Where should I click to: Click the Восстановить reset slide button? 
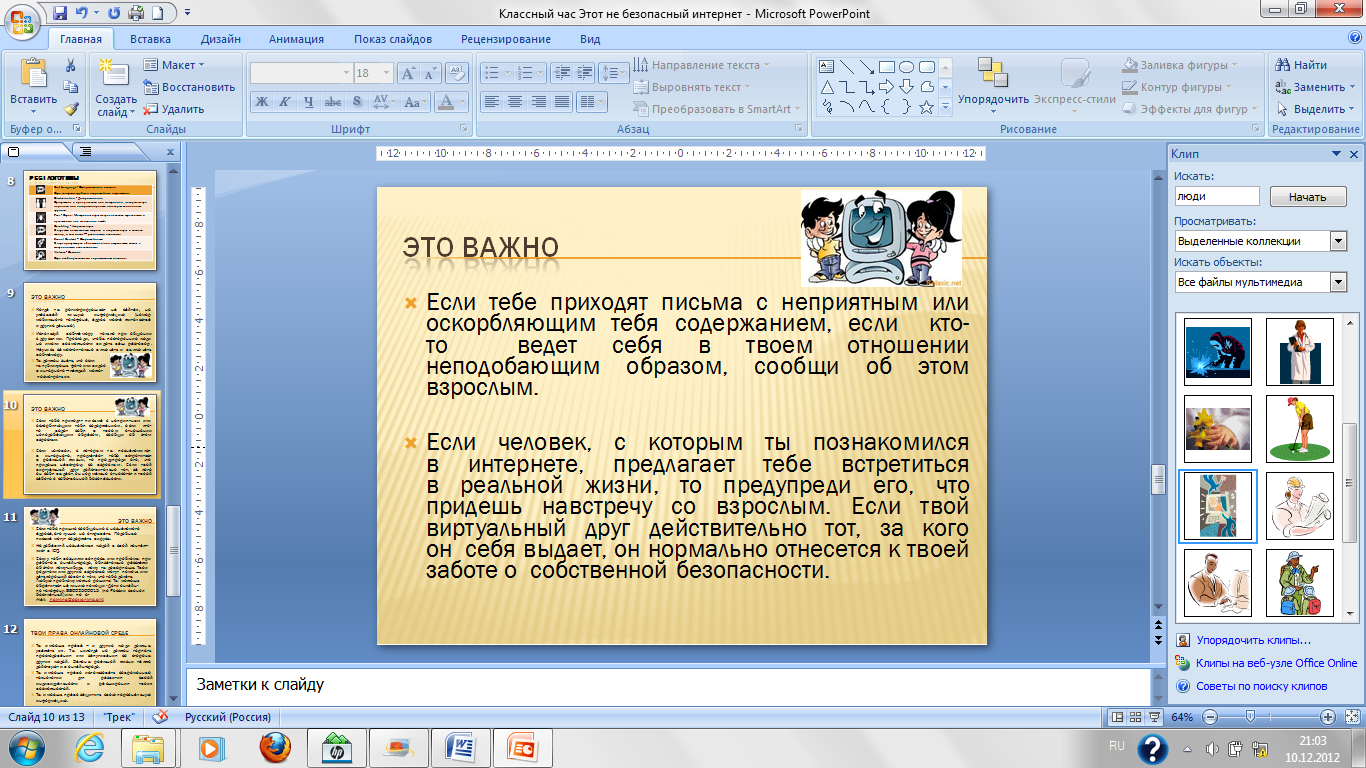[189, 87]
